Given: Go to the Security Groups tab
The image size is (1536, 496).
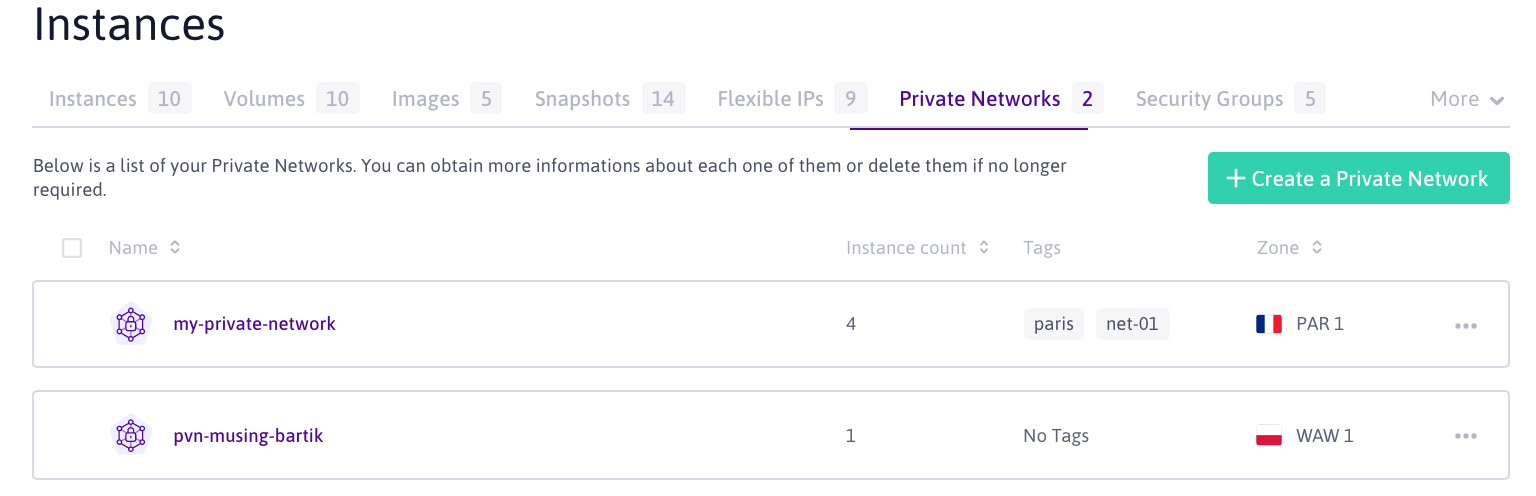Looking at the screenshot, I should tap(1209, 99).
